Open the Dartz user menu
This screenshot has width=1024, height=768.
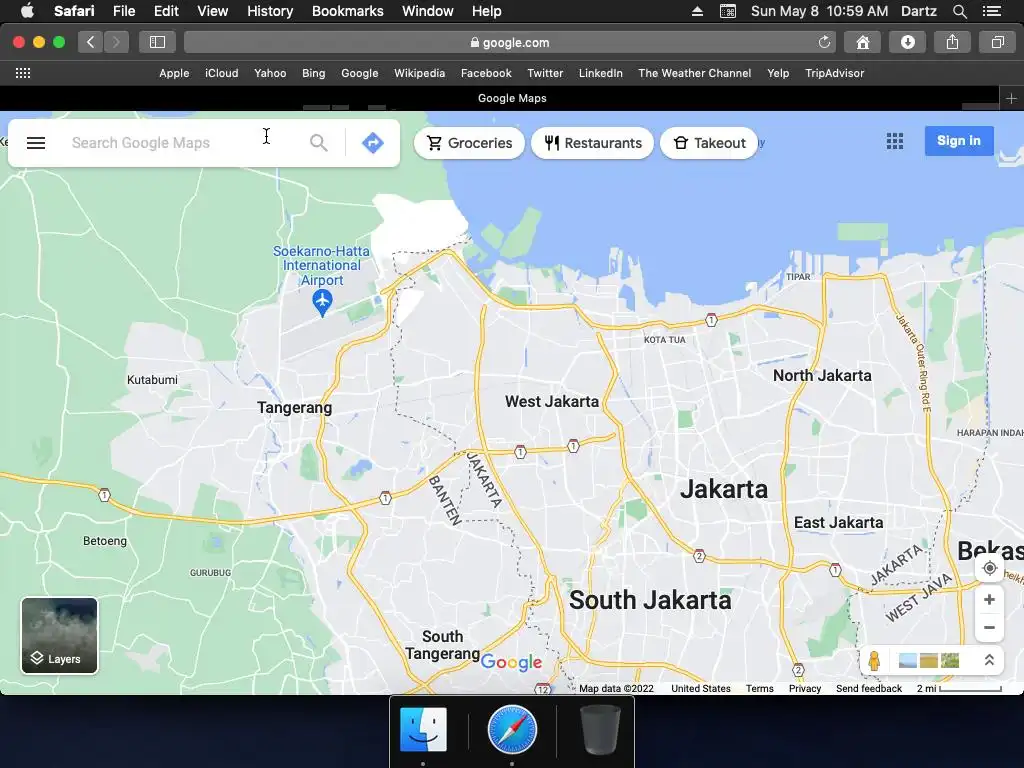coord(919,11)
